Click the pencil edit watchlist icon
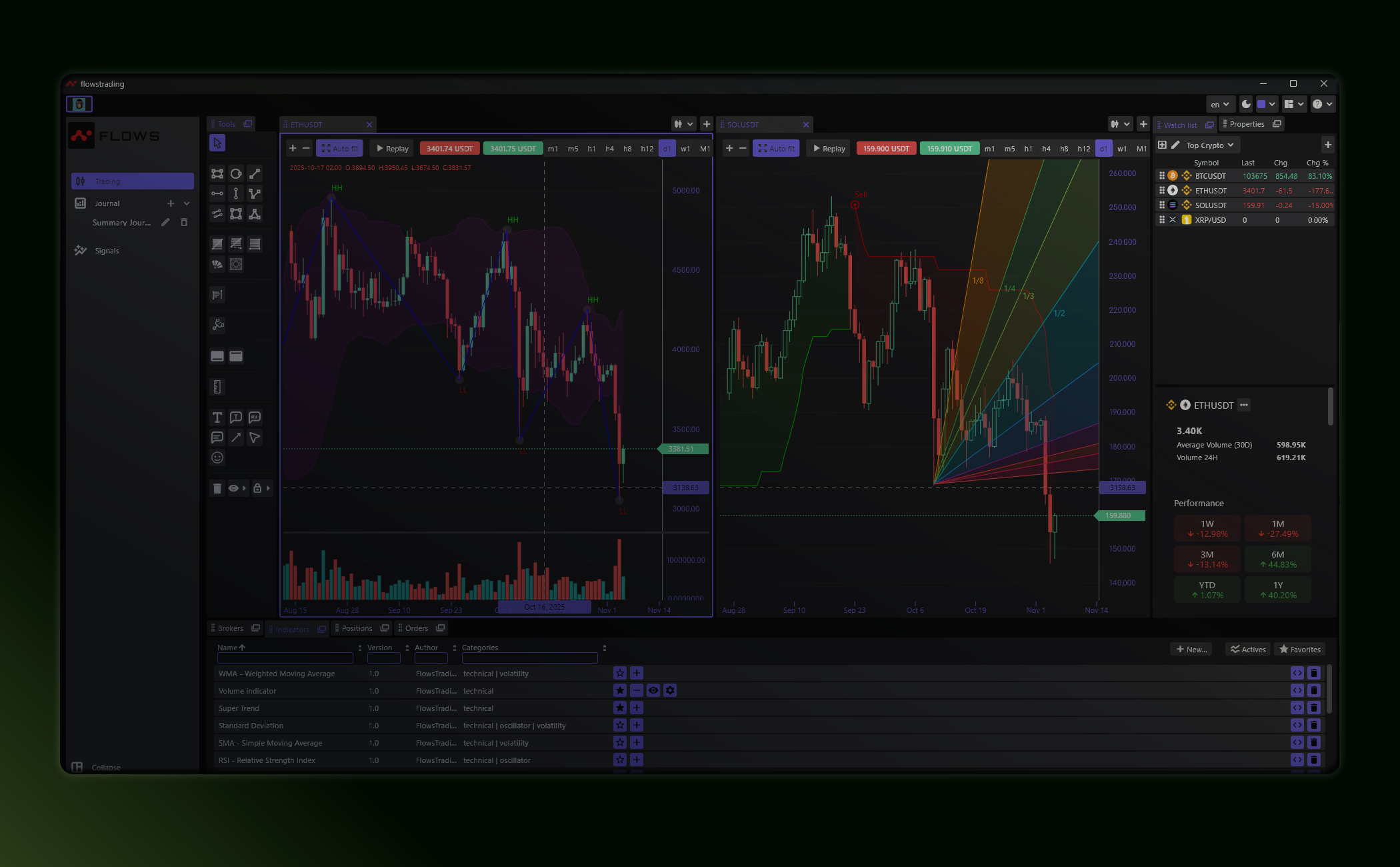 [x=1175, y=145]
